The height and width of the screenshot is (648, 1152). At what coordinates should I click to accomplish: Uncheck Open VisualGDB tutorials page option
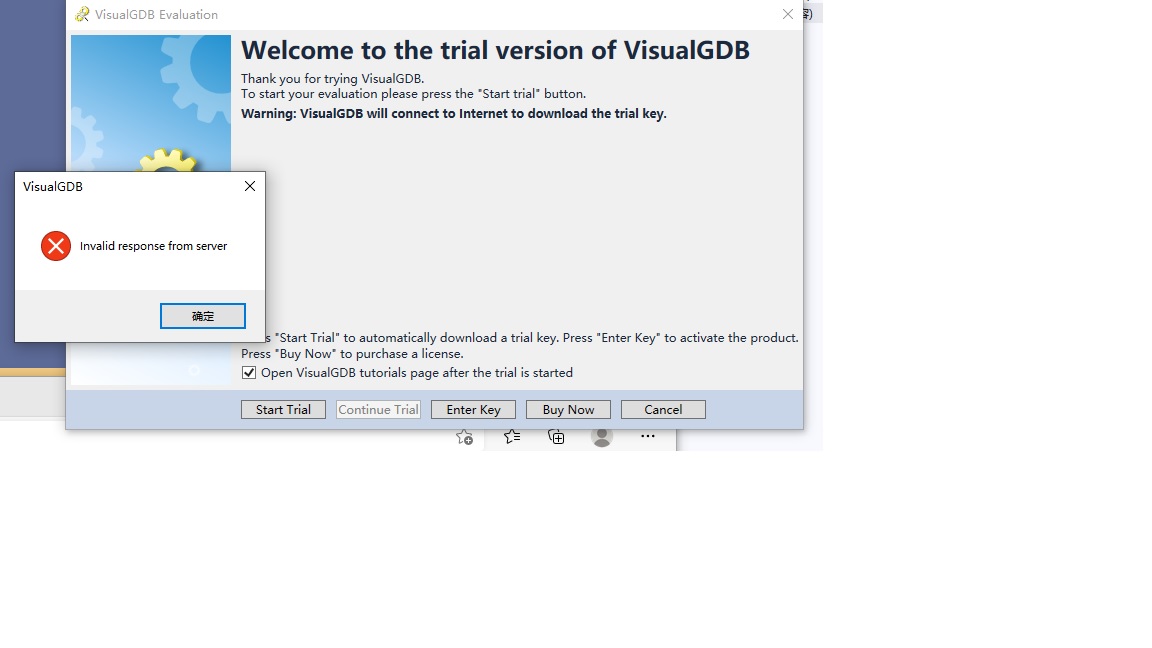coord(249,372)
